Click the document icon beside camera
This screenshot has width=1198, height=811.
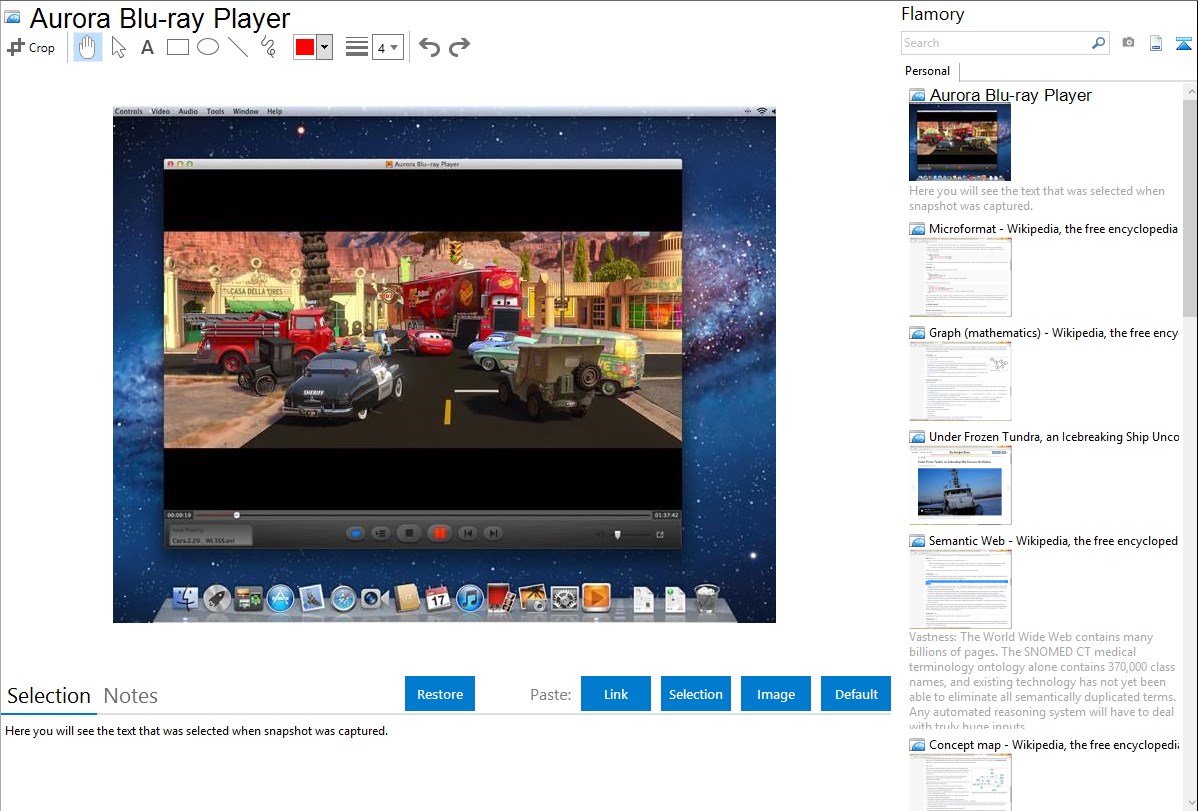pyautogui.click(x=1156, y=43)
